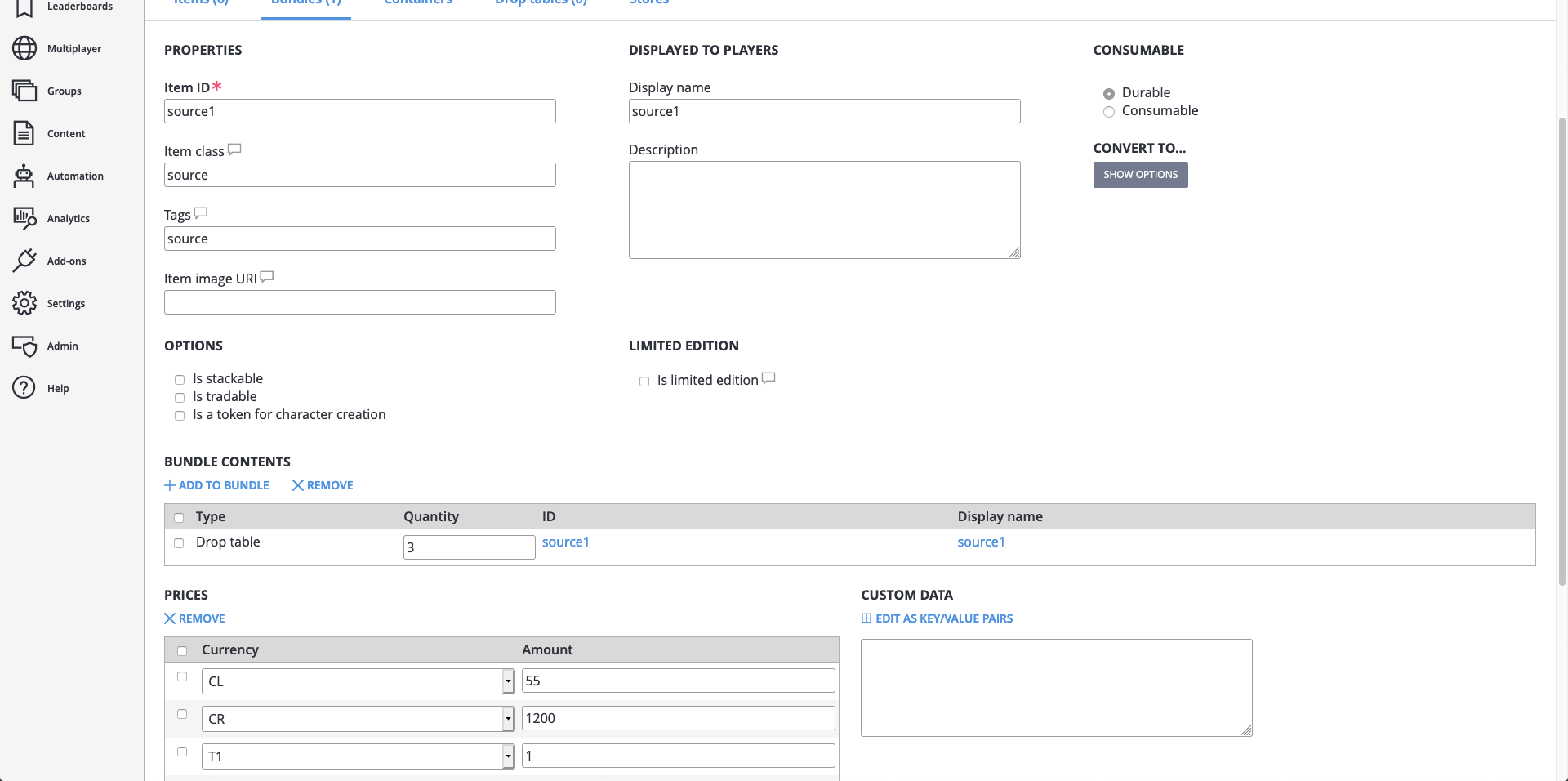Click the SHOW OPTIONS button
The height and width of the screenshot is (781, 1568).
(1140, 175)
